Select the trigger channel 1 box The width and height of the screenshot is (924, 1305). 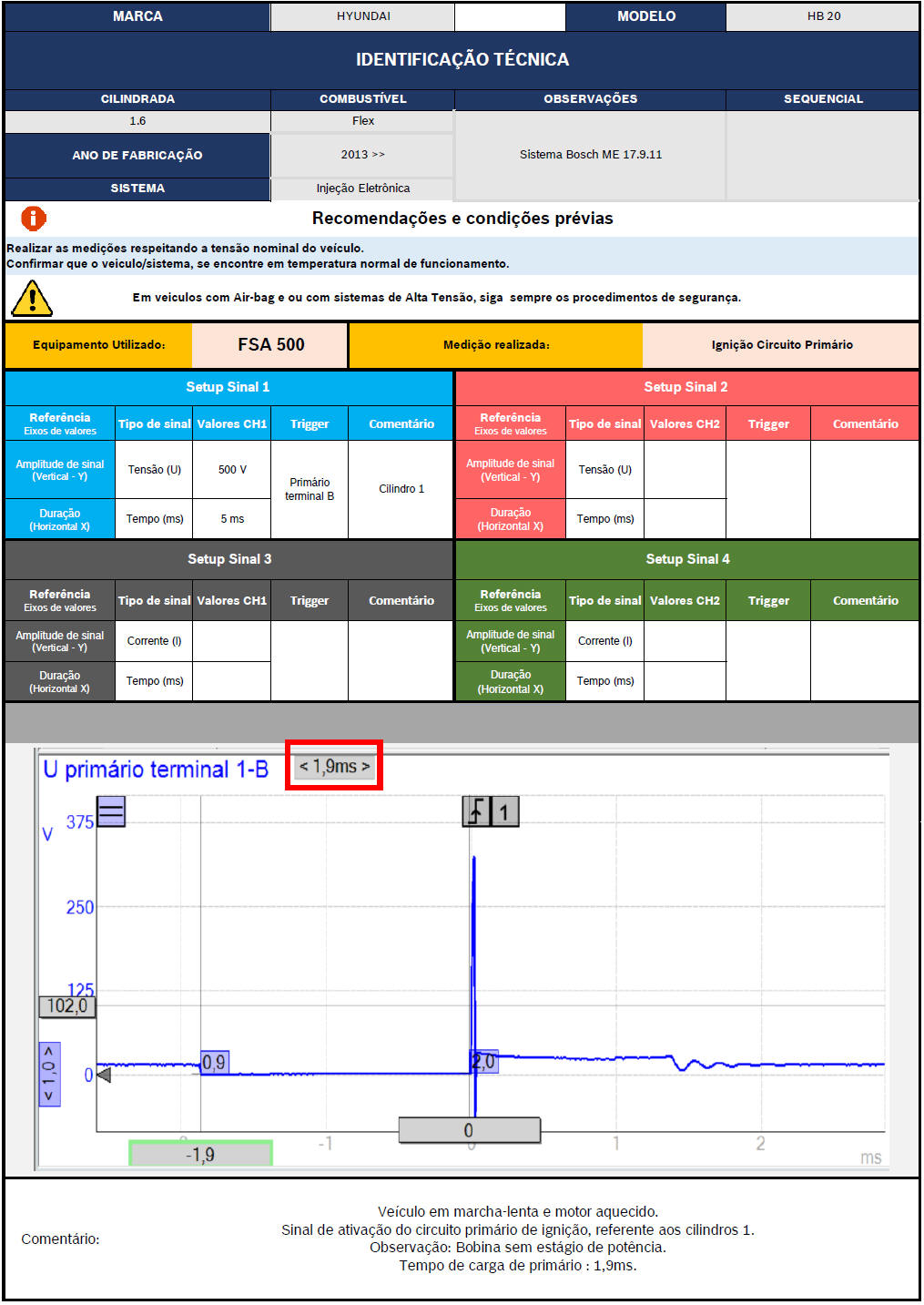(x=505, y=811)
